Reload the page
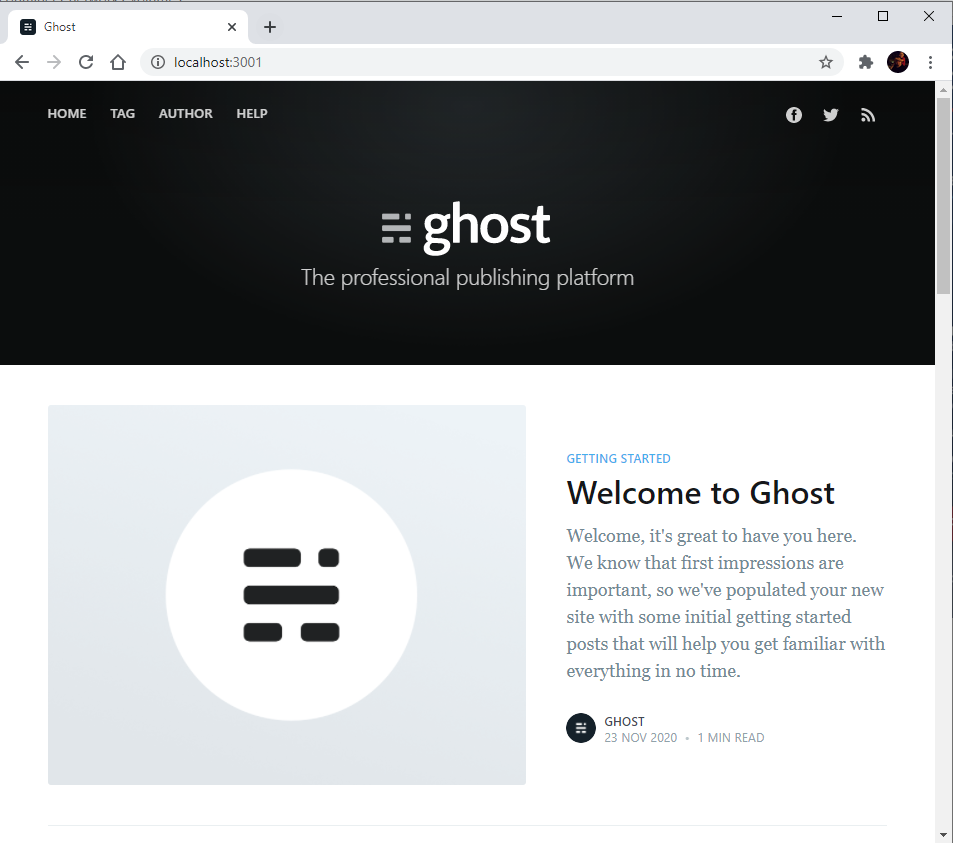The image size is (953, 843). pos(86,62)
